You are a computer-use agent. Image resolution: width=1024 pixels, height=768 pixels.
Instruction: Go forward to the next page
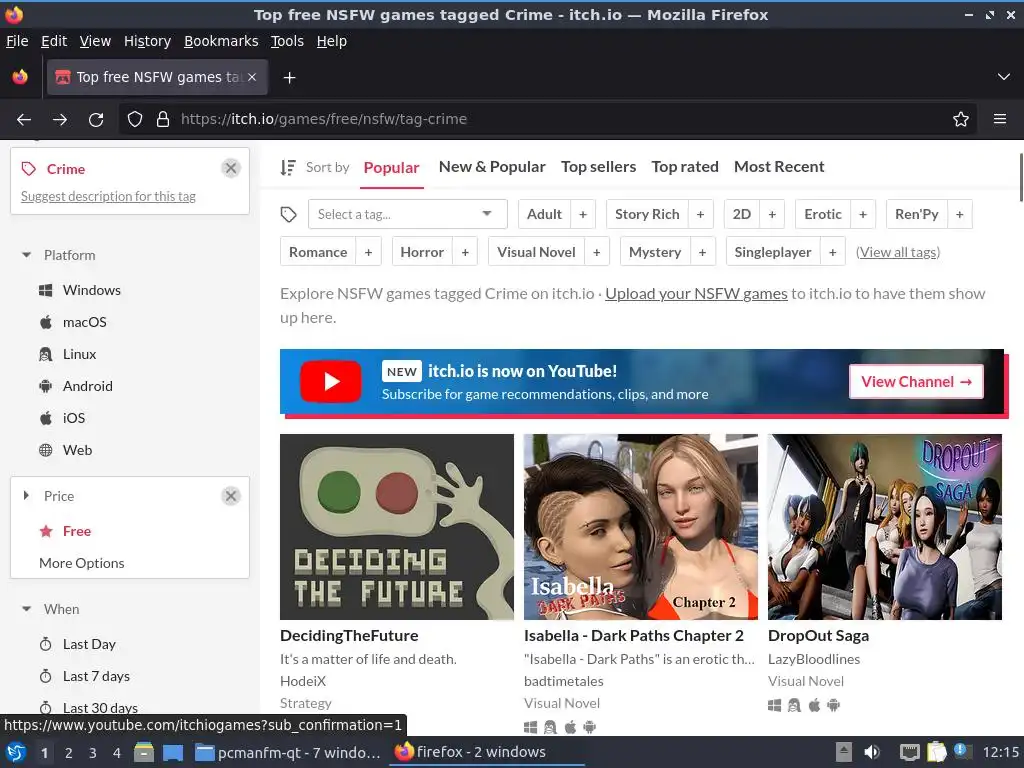(x=59, y=120)
